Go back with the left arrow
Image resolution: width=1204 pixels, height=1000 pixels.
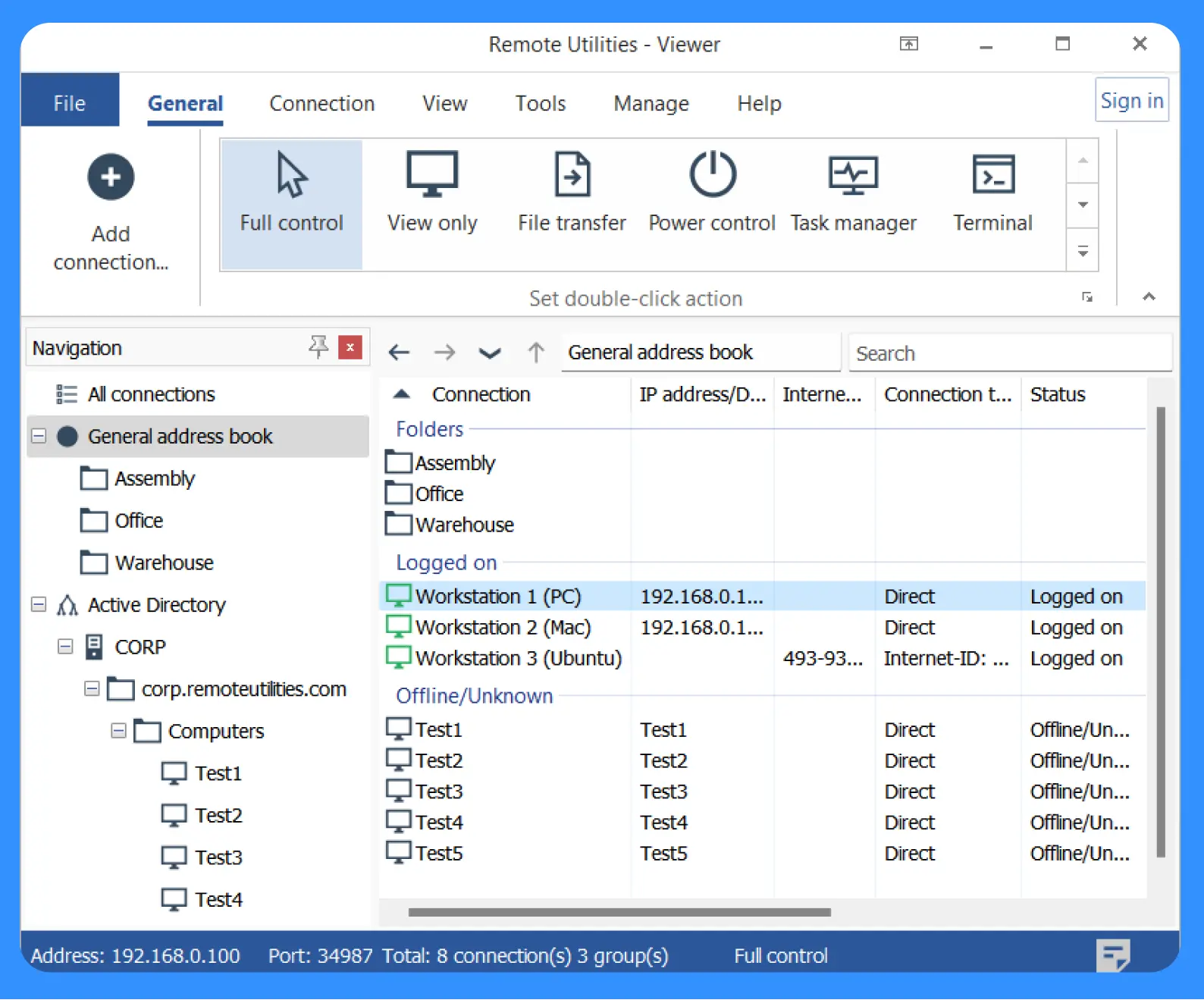tap(399, 353)
